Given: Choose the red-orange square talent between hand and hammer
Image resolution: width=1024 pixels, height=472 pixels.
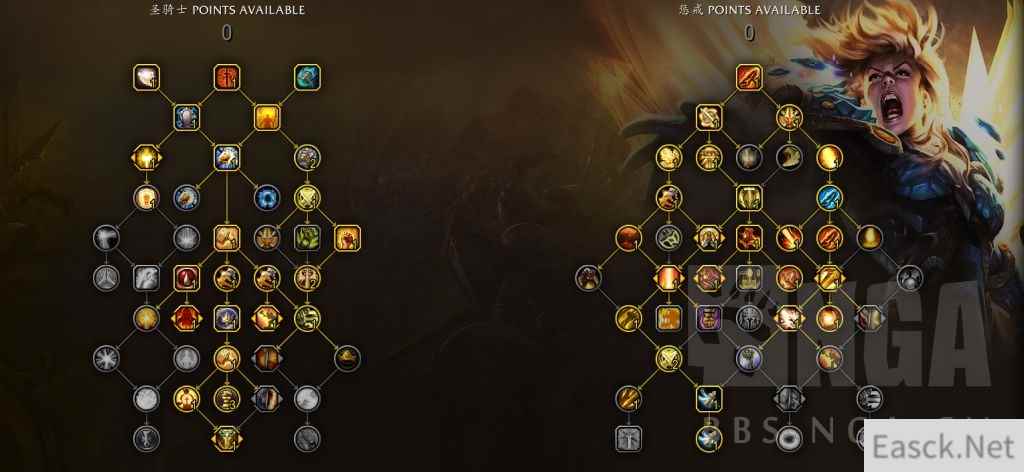Looking at the screenshot, I should point(227,77).
